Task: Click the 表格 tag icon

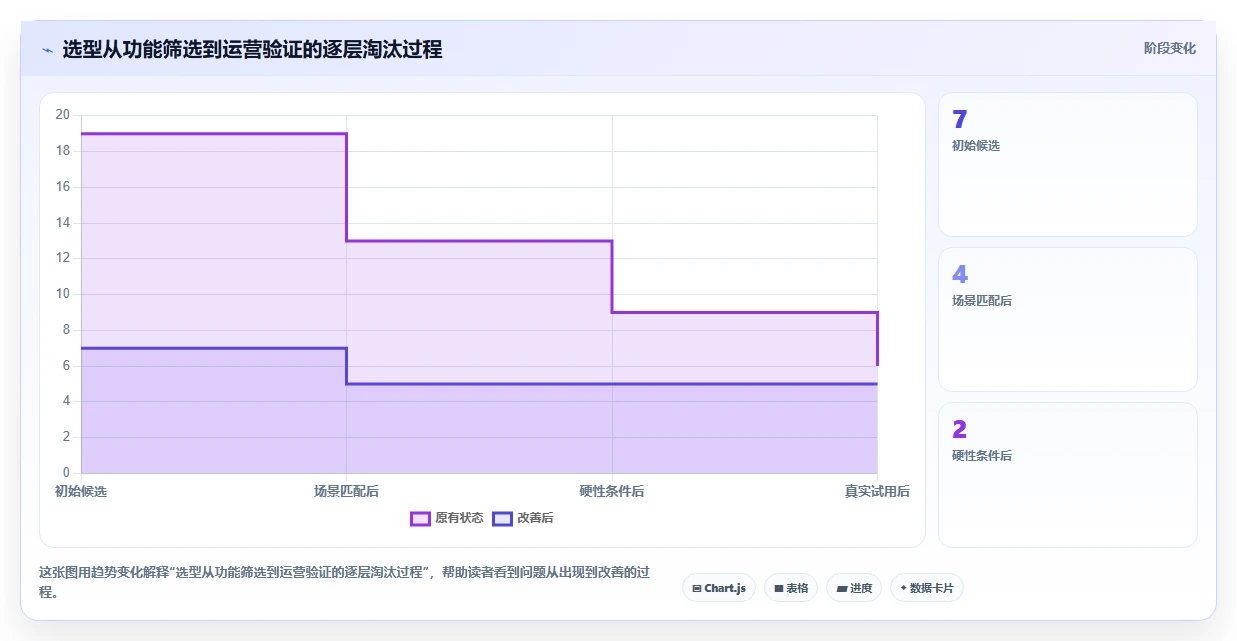Action: click(x=779, y=588)
